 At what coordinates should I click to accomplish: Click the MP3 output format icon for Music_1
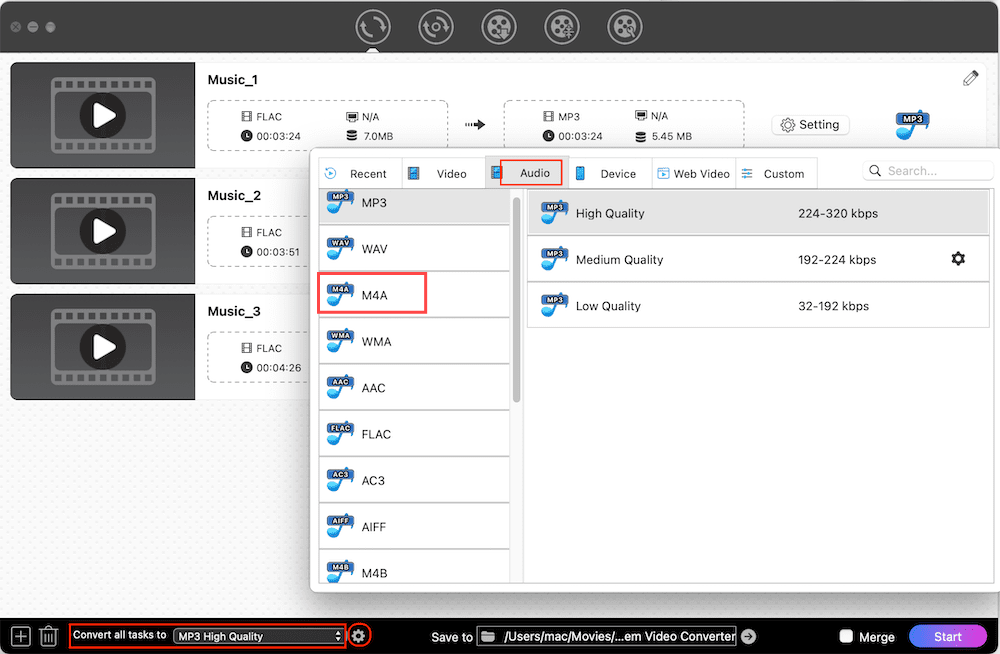(x=912, y=124)
